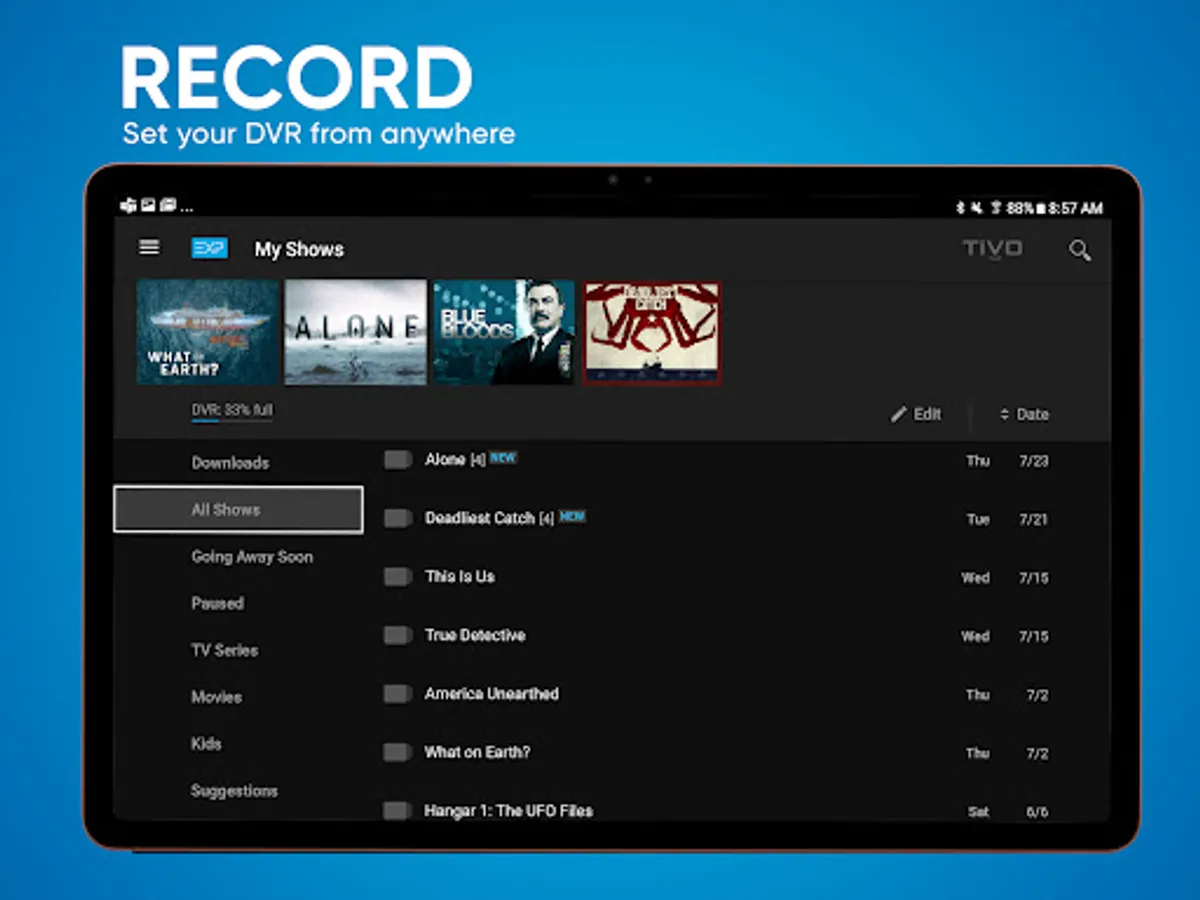Select the Deadliest Catch checkbox

[x=398, y=518]
